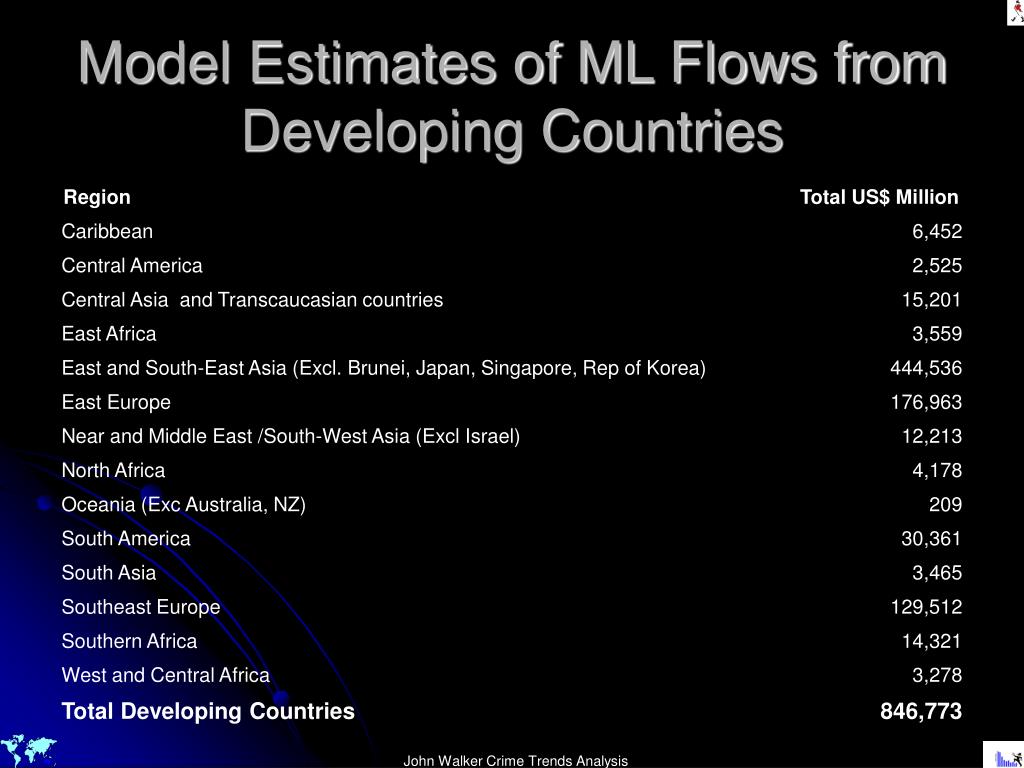Click the South America value 30,361
The image size is (1024, 768).
pyautogui.click(x=932, y=539)
